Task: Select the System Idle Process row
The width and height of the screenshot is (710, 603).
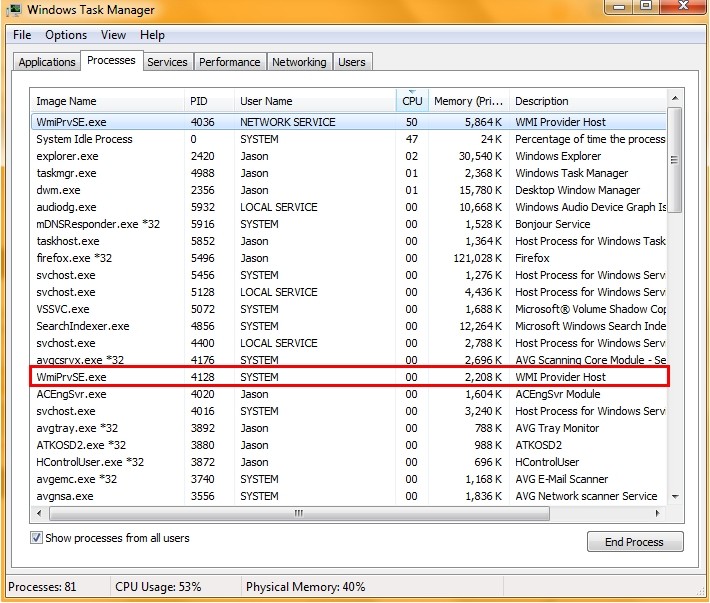Action: coord(349,139)
